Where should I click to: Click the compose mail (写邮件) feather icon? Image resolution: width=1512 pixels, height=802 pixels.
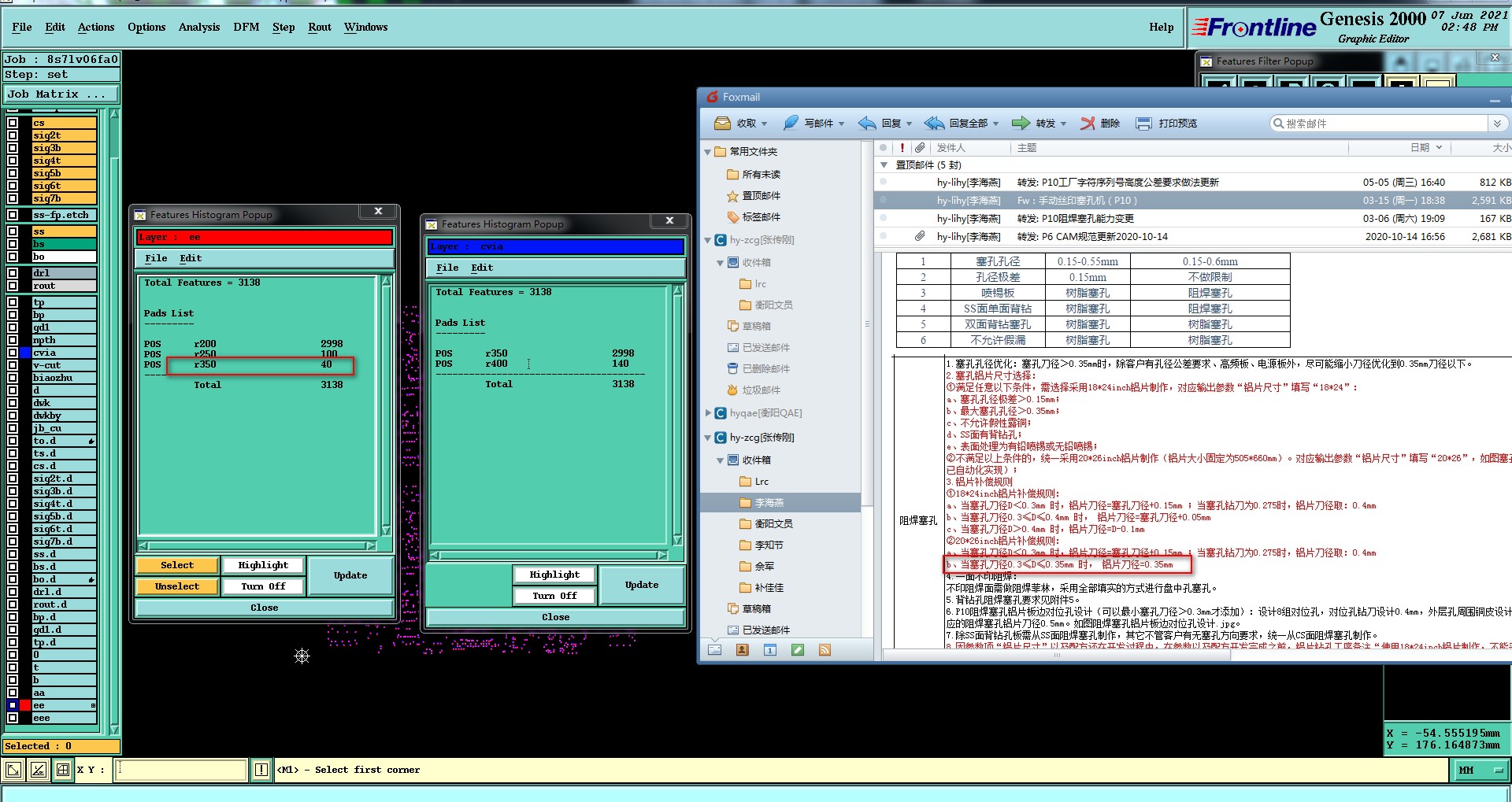[x=790, y=124]
